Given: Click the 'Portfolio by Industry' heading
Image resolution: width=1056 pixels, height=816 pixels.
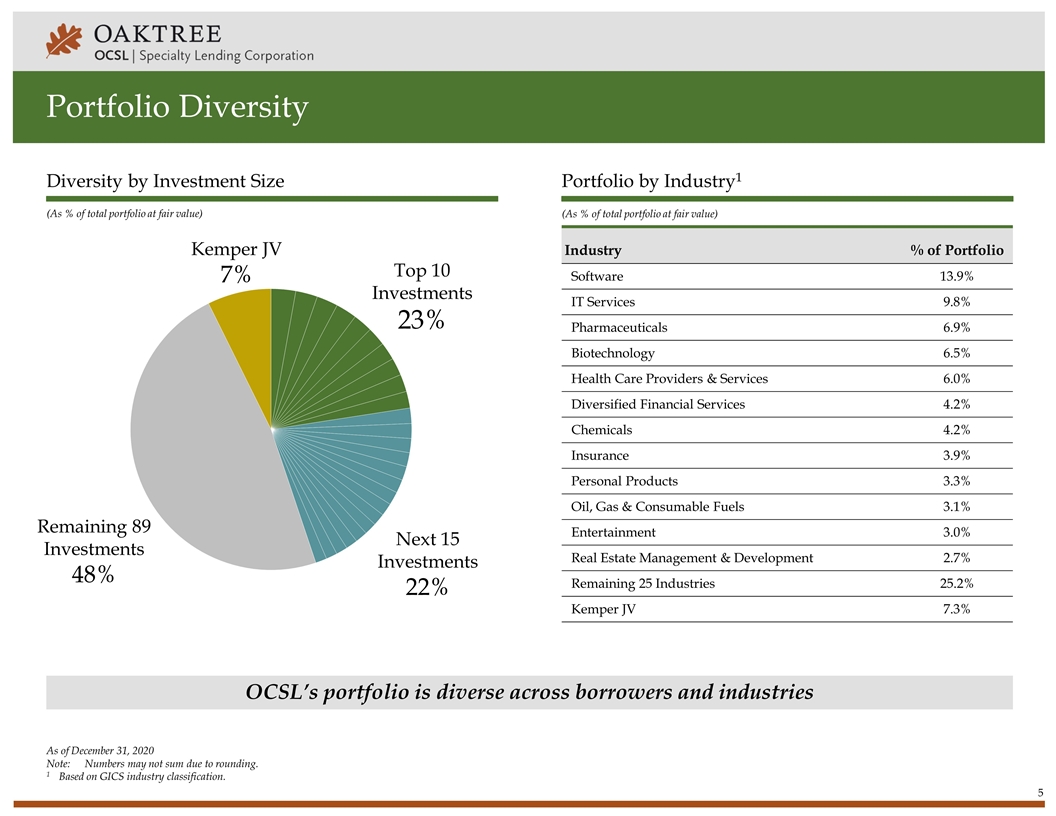Looking at the screenshot, I should coord(651,181).
